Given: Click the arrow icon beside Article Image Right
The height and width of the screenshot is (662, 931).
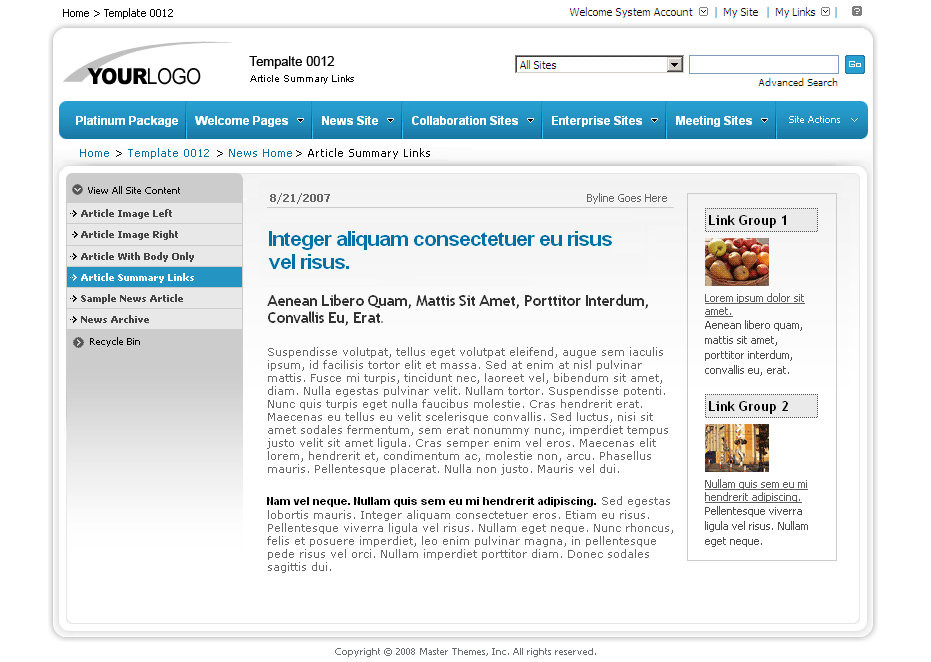Looking at the screenshot, I should click(x=74, y=234).
